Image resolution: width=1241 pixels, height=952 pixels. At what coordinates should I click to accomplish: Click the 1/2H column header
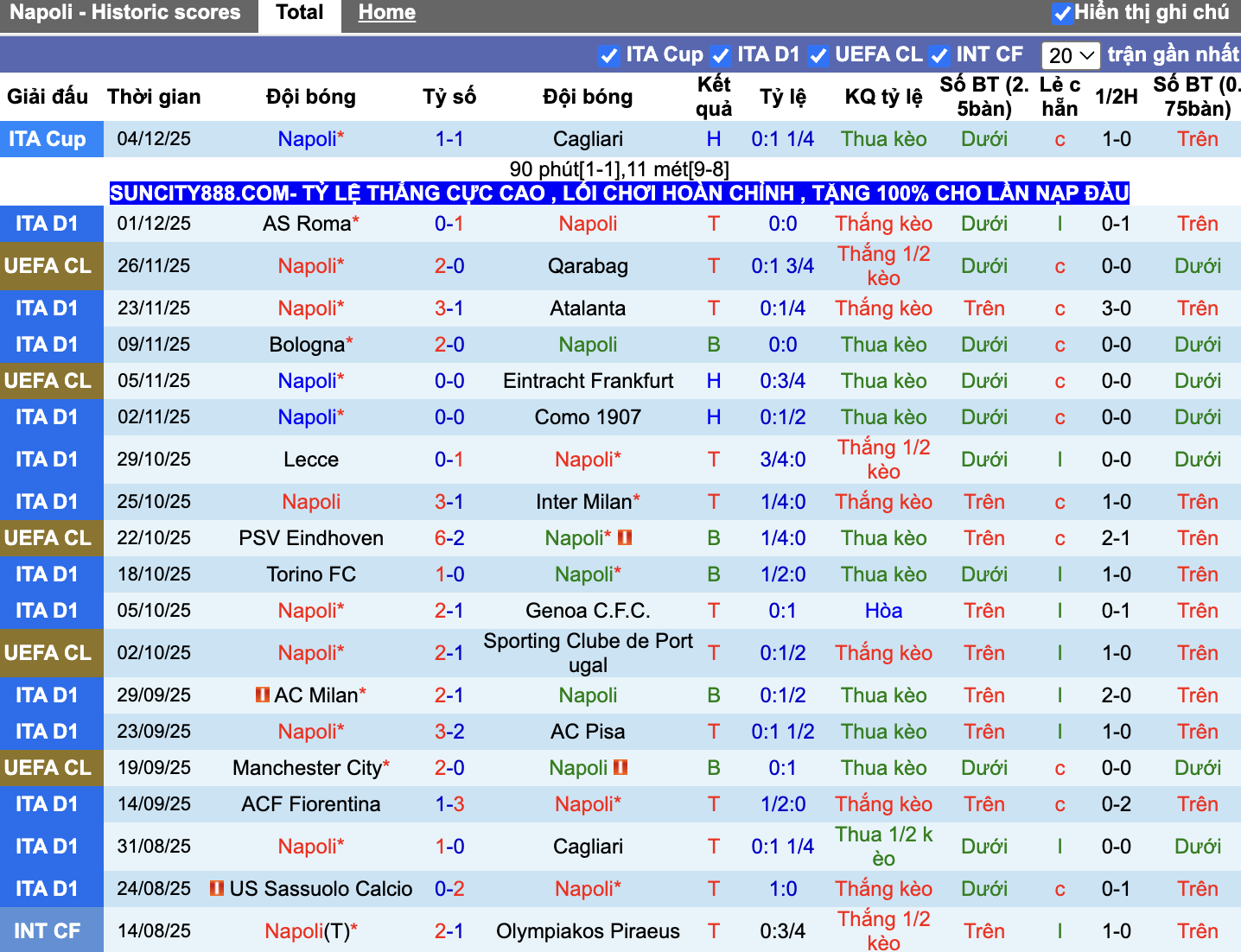pos(1117,97)
